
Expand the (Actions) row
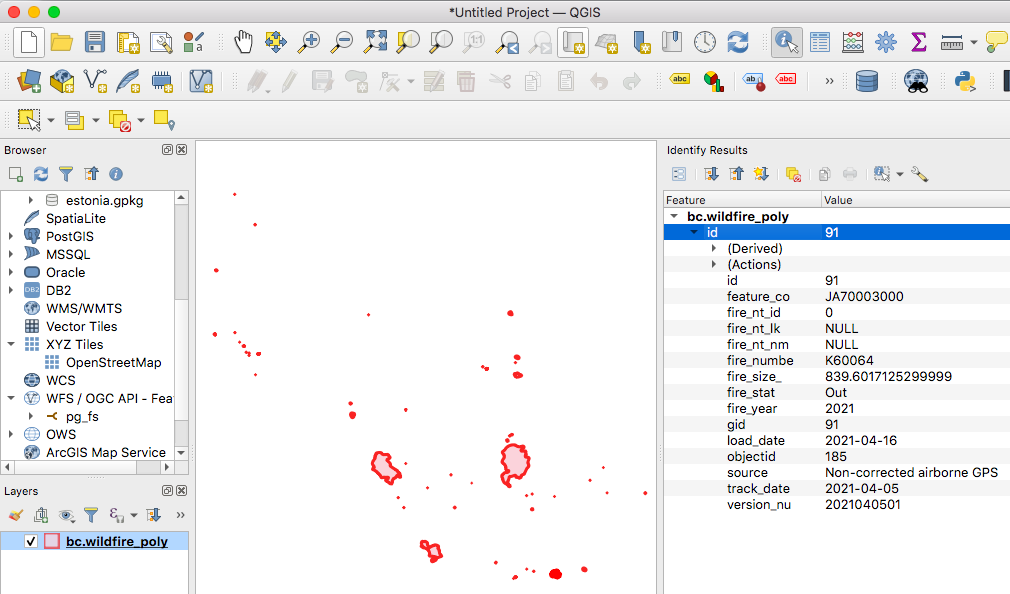(714, 264)
